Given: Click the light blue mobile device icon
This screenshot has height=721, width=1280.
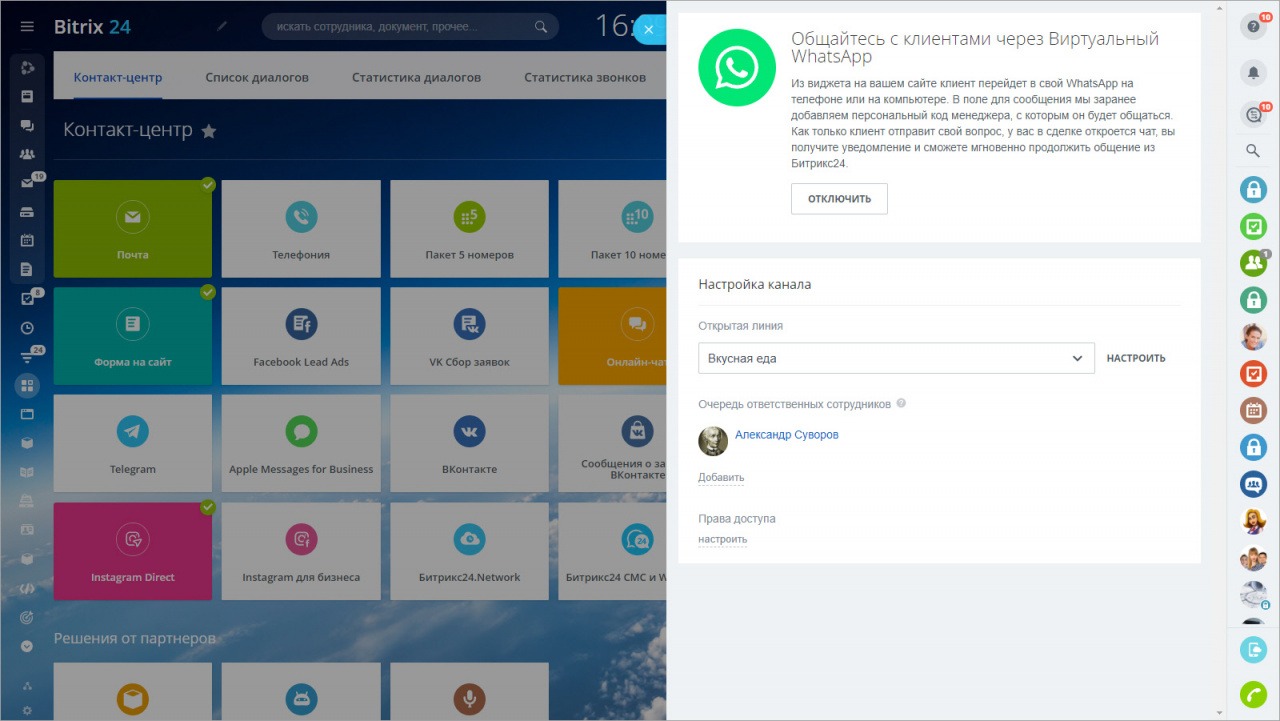Looking at the screenshot, I should pyautogui.click(x=1253, y=650).
